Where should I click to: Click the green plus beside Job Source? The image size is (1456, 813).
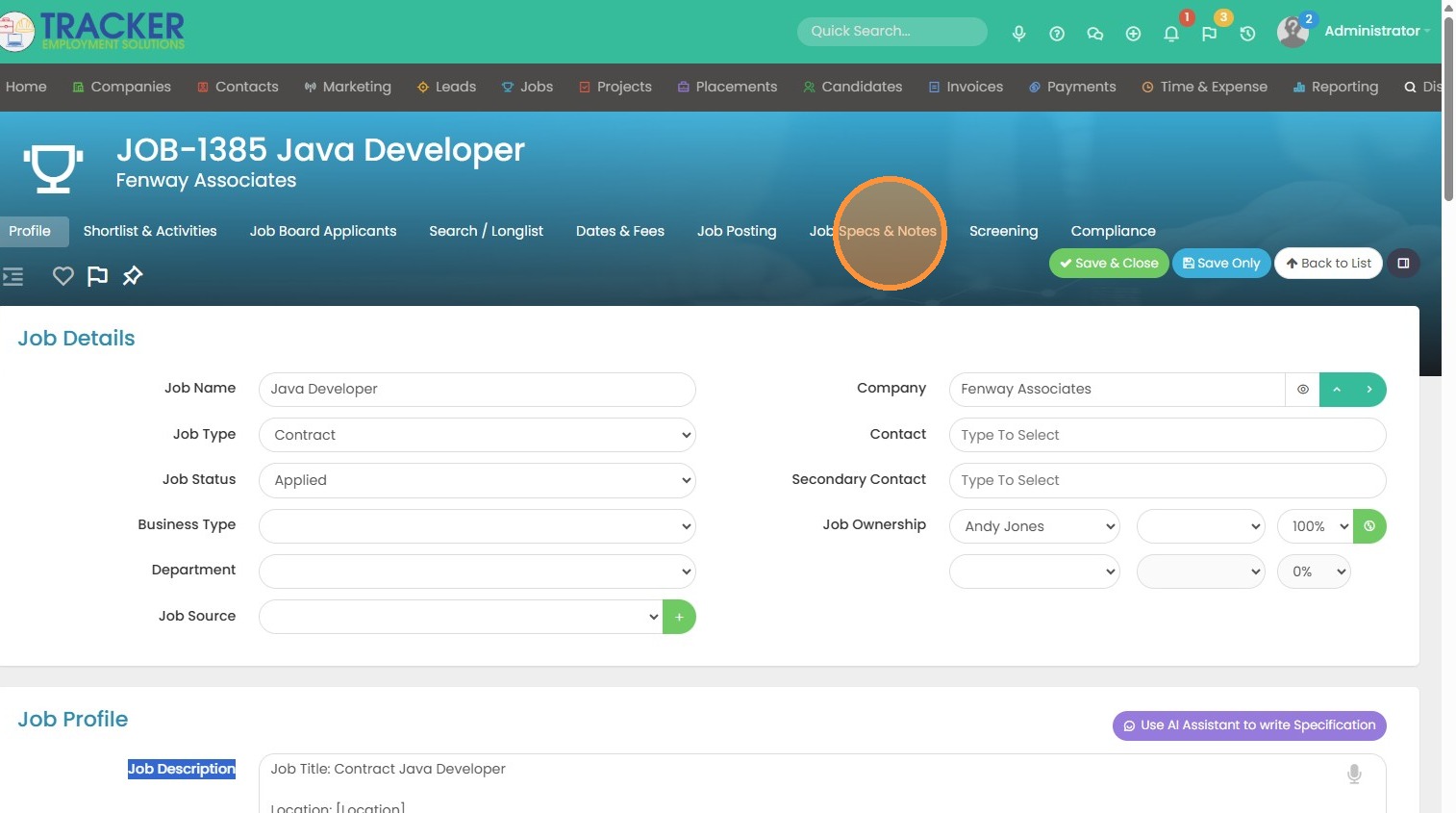(679, 617)
